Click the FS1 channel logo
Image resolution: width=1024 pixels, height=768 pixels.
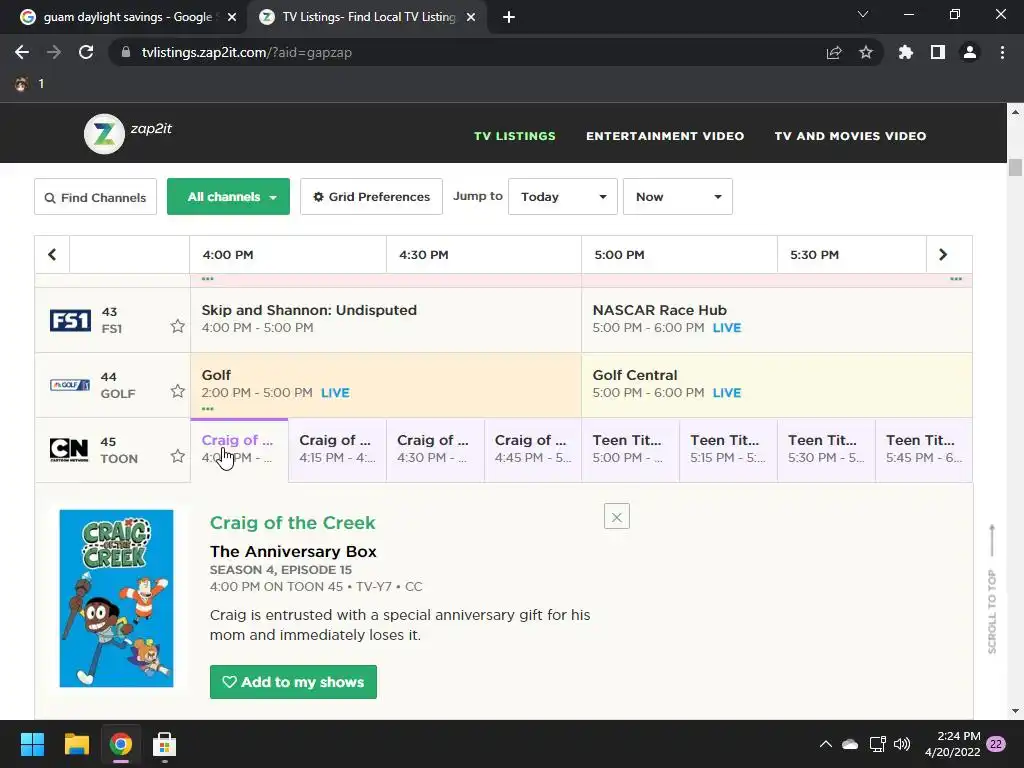pos(71,321)
